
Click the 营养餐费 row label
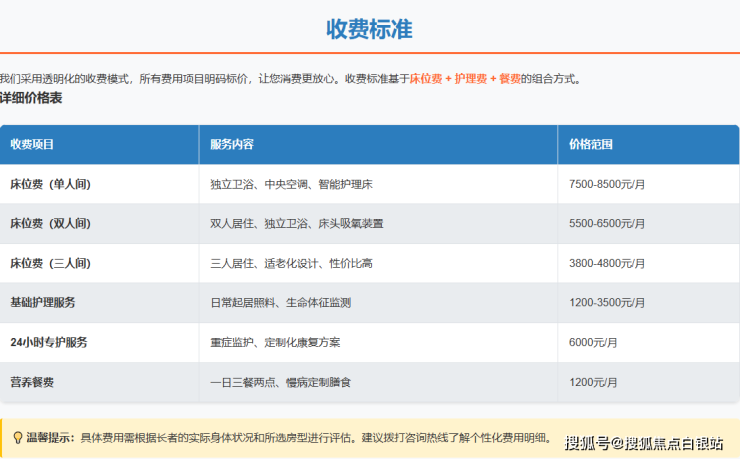(32, 382)
